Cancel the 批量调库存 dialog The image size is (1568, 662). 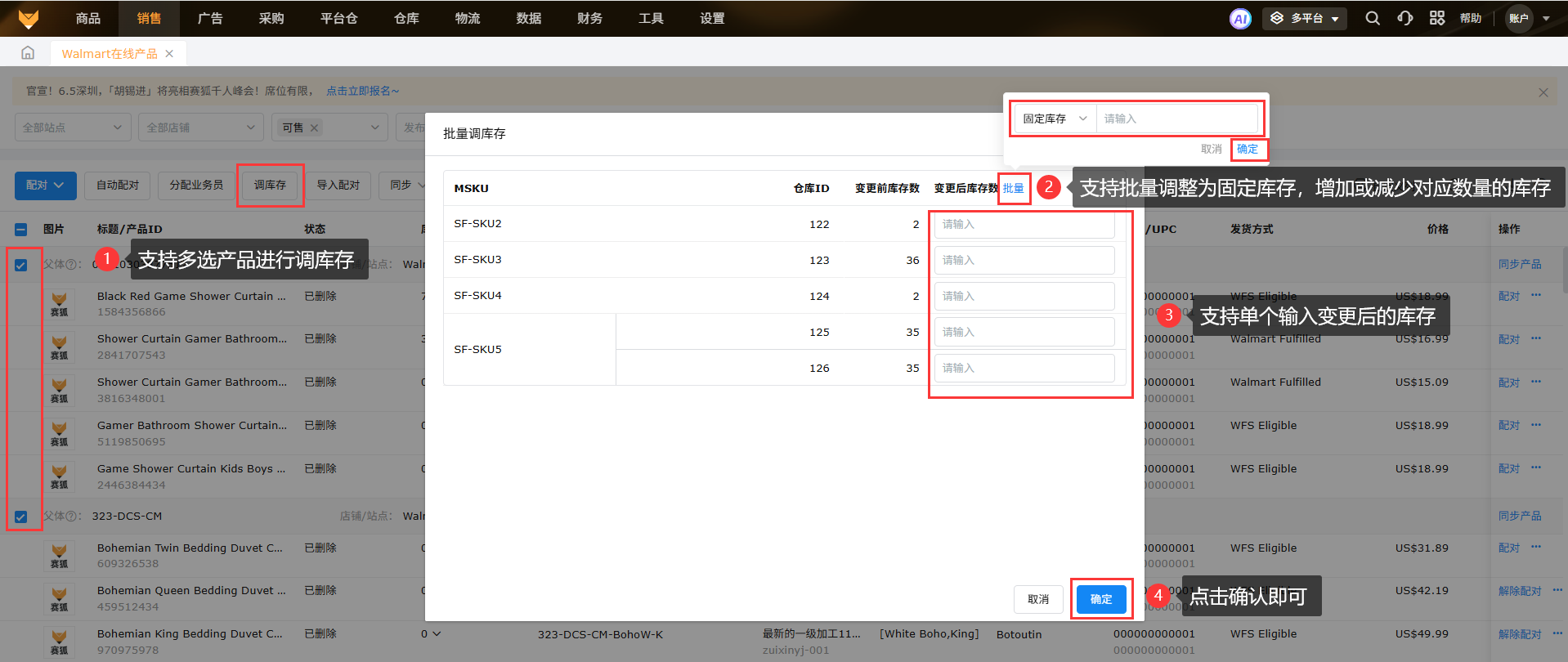(1038, 599)
